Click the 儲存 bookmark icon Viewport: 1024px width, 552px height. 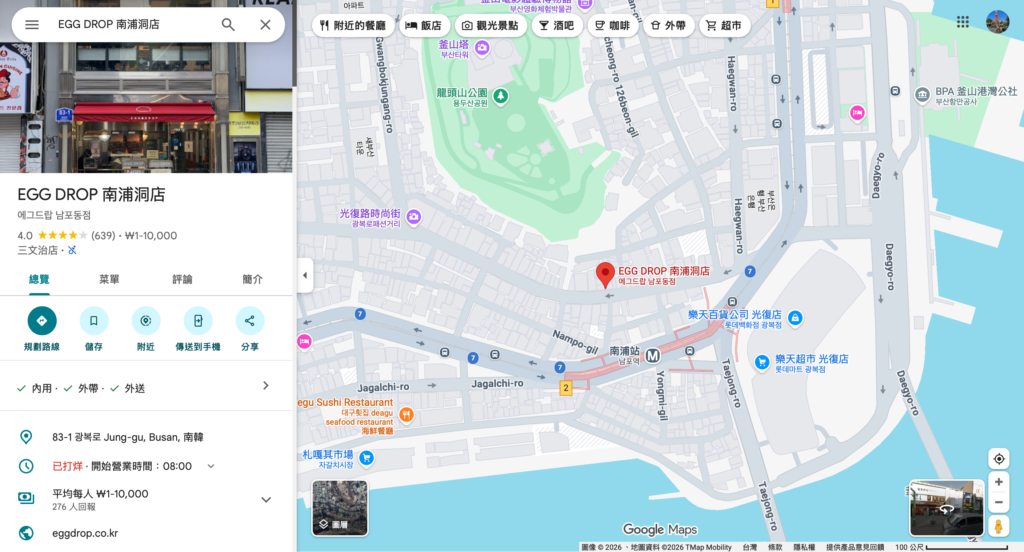93,321
